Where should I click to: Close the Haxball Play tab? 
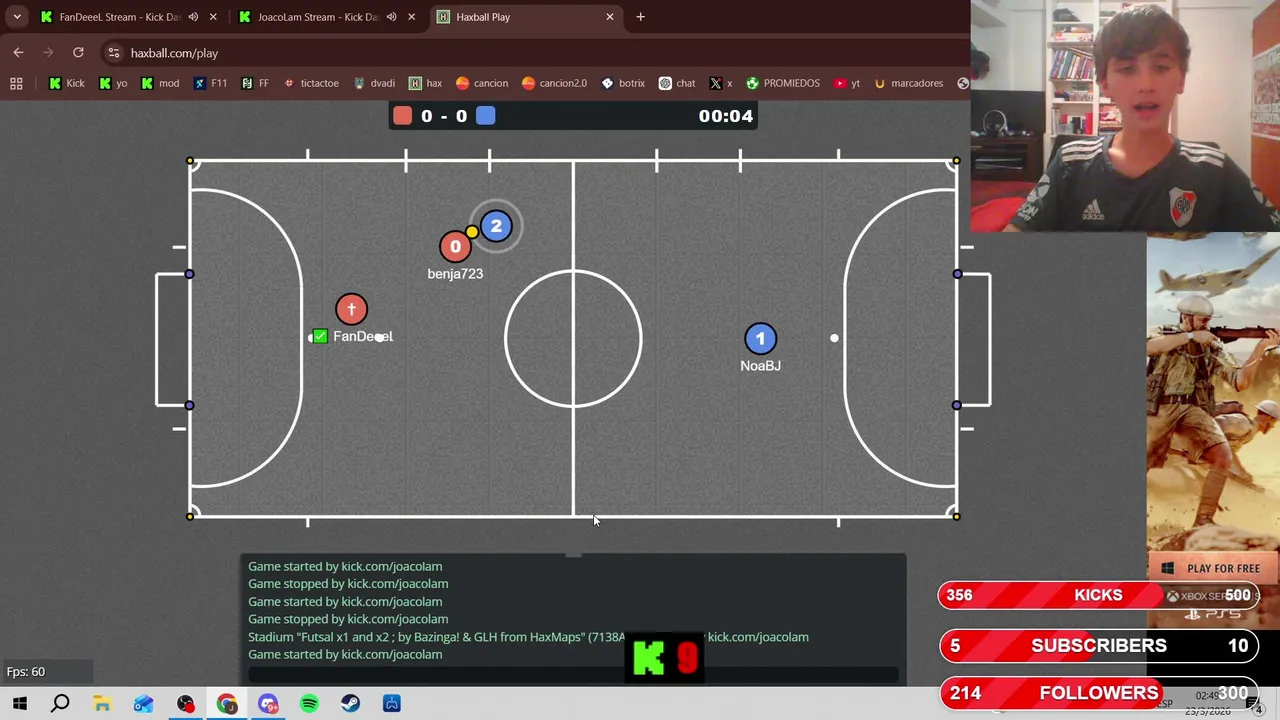[609, 17]
